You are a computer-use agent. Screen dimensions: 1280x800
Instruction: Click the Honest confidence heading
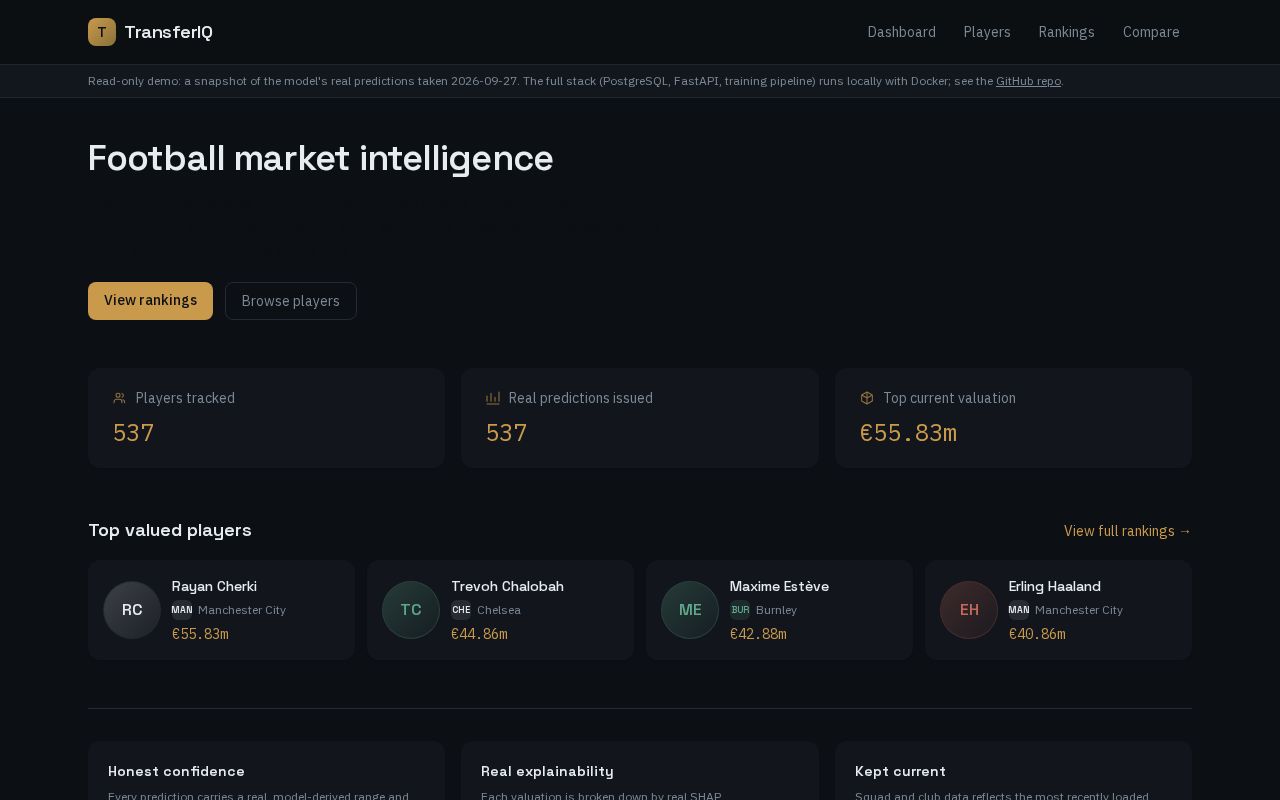(176, 771)
